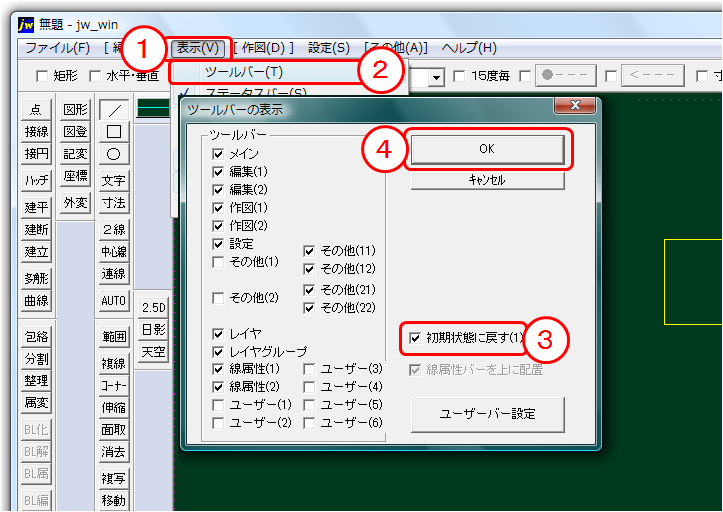The height and width of the screenshot is (512, 723).
Task: Open the dropdown arrow in the control bar
Action: coord(437,76)
